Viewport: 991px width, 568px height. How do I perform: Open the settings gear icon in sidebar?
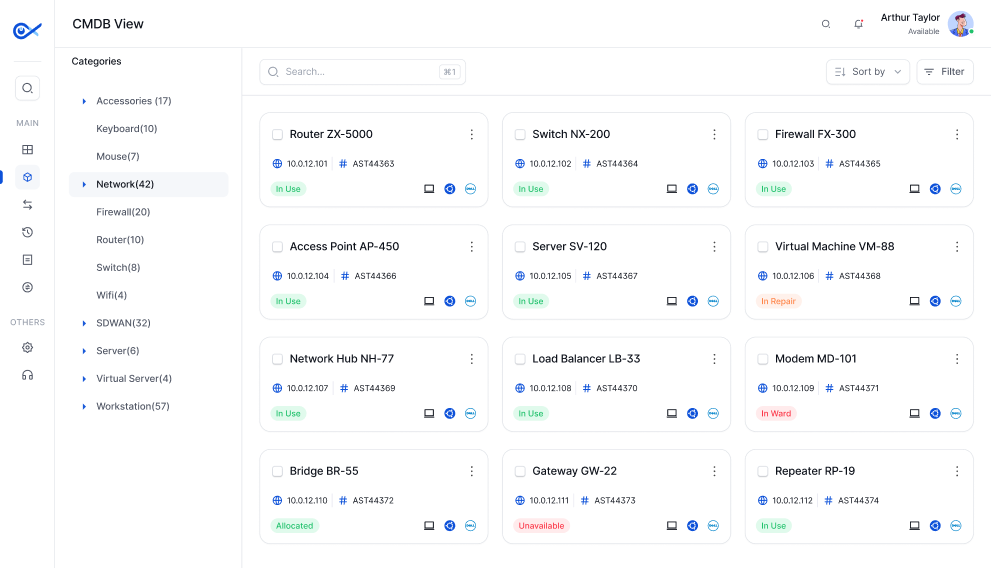point(27,347)
